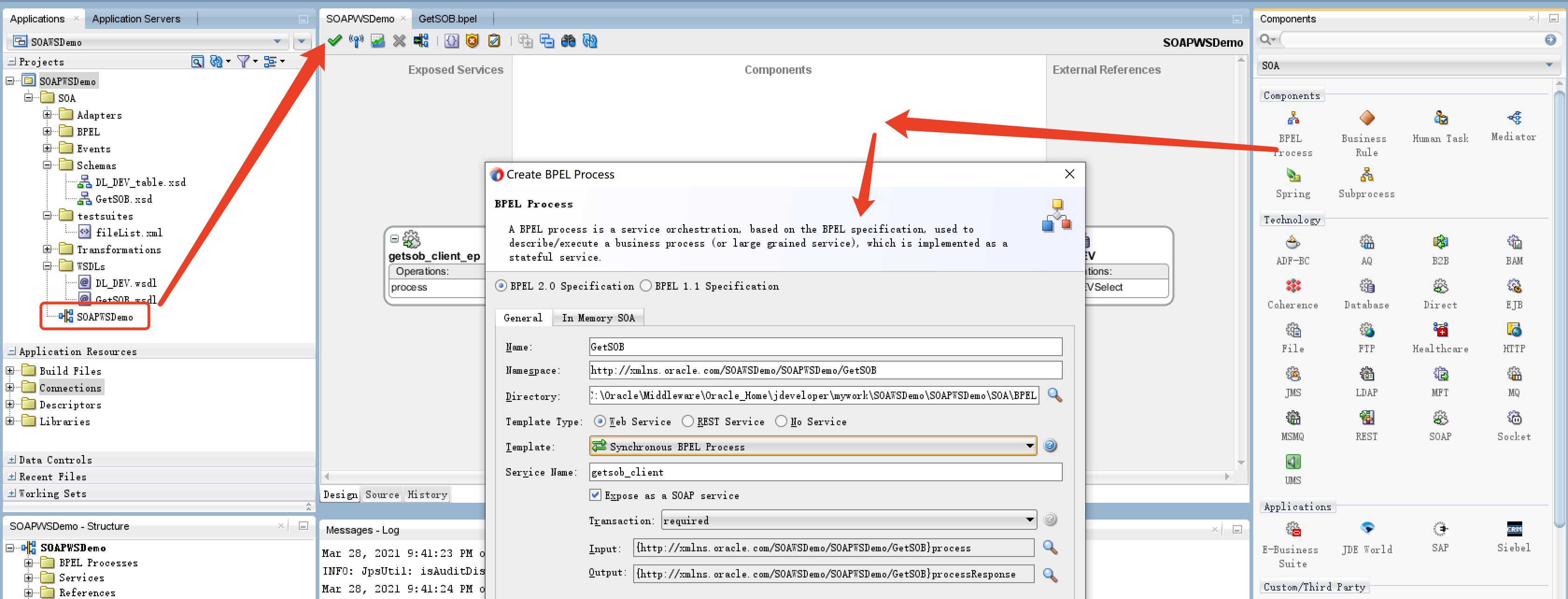The width and height of the screenshot is (1568, 599).
Task: Expand the Data Controls section
Action: 12,459
